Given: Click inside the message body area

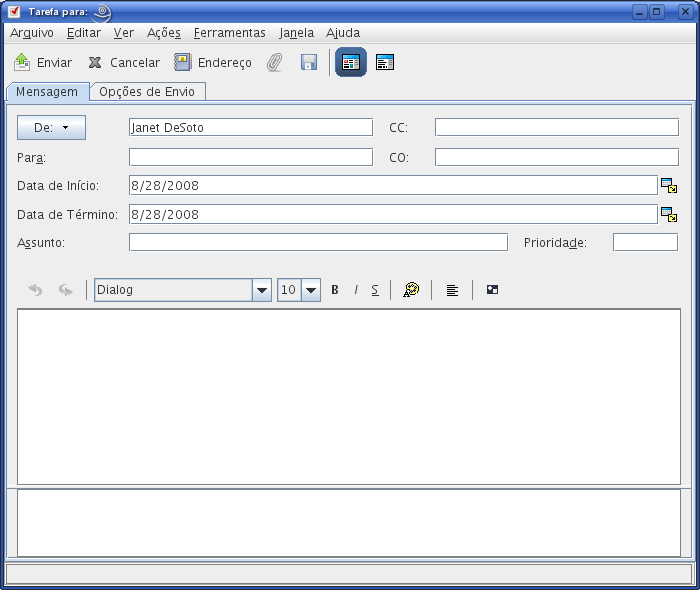Looking at the screenshot, I should [x=349, y=396].
